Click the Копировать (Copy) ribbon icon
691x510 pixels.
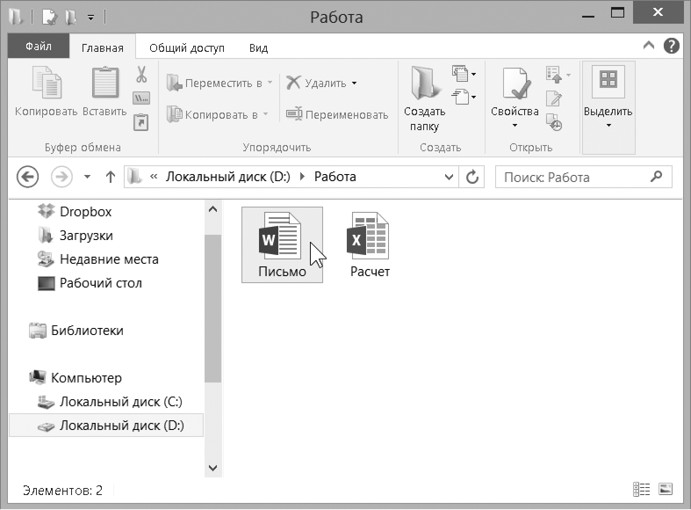click(x=46, y=84)
